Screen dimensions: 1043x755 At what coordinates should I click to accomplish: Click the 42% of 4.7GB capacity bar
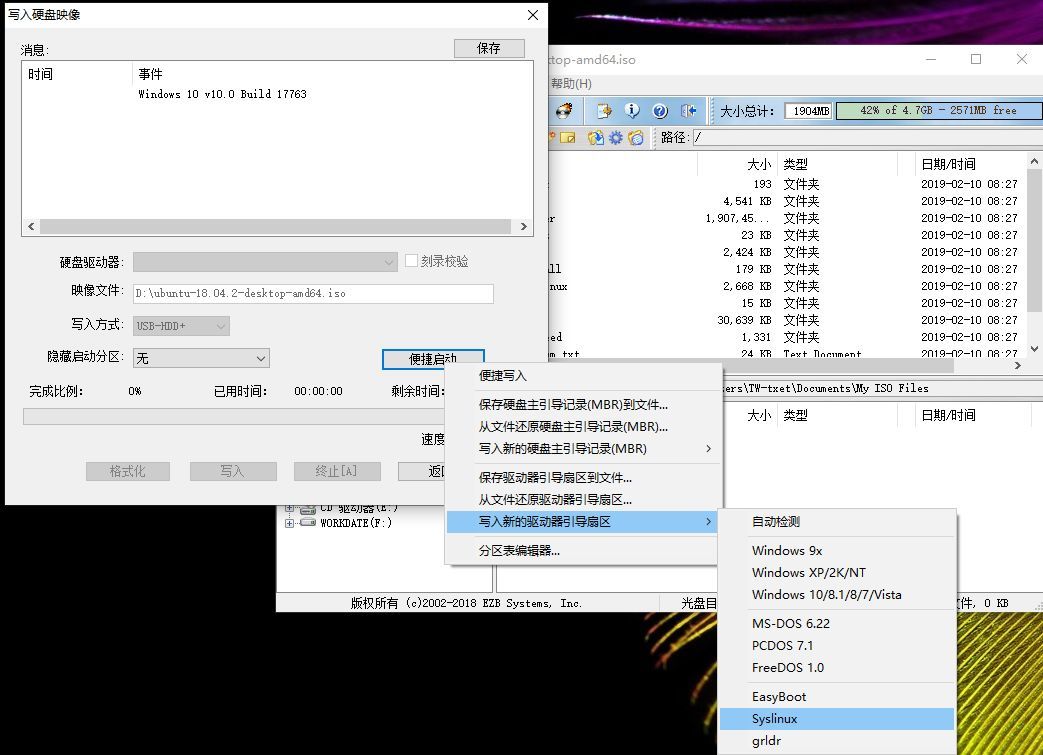tap(939, 110)
